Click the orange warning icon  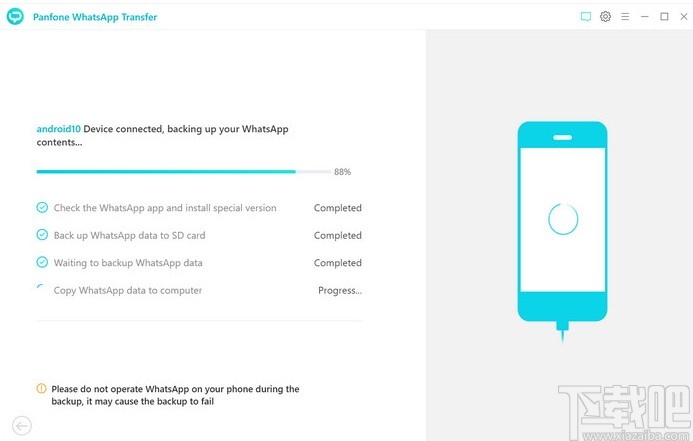41,389
